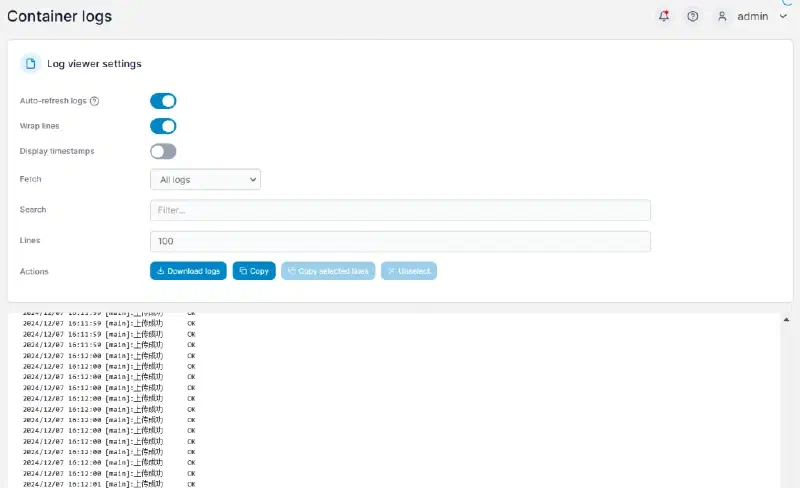
Task: Click the Lines field showing 100
Action: click(x=401, y=241)
